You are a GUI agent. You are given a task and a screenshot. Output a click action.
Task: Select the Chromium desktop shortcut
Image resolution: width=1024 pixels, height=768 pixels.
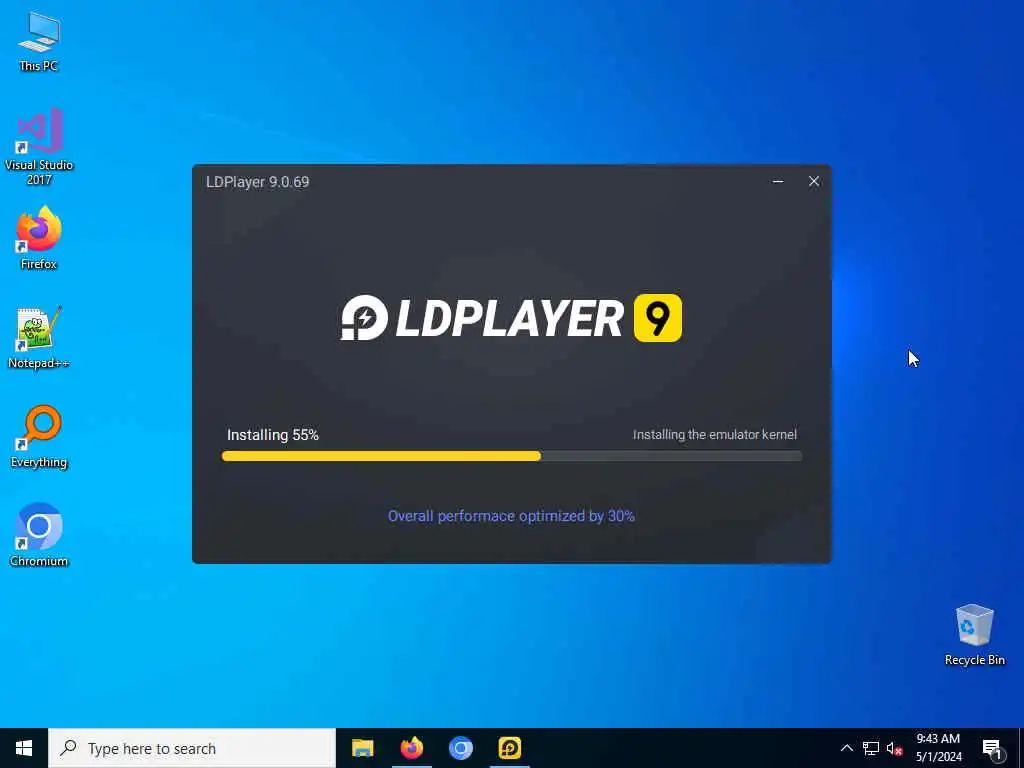click(x=39, y=535)
